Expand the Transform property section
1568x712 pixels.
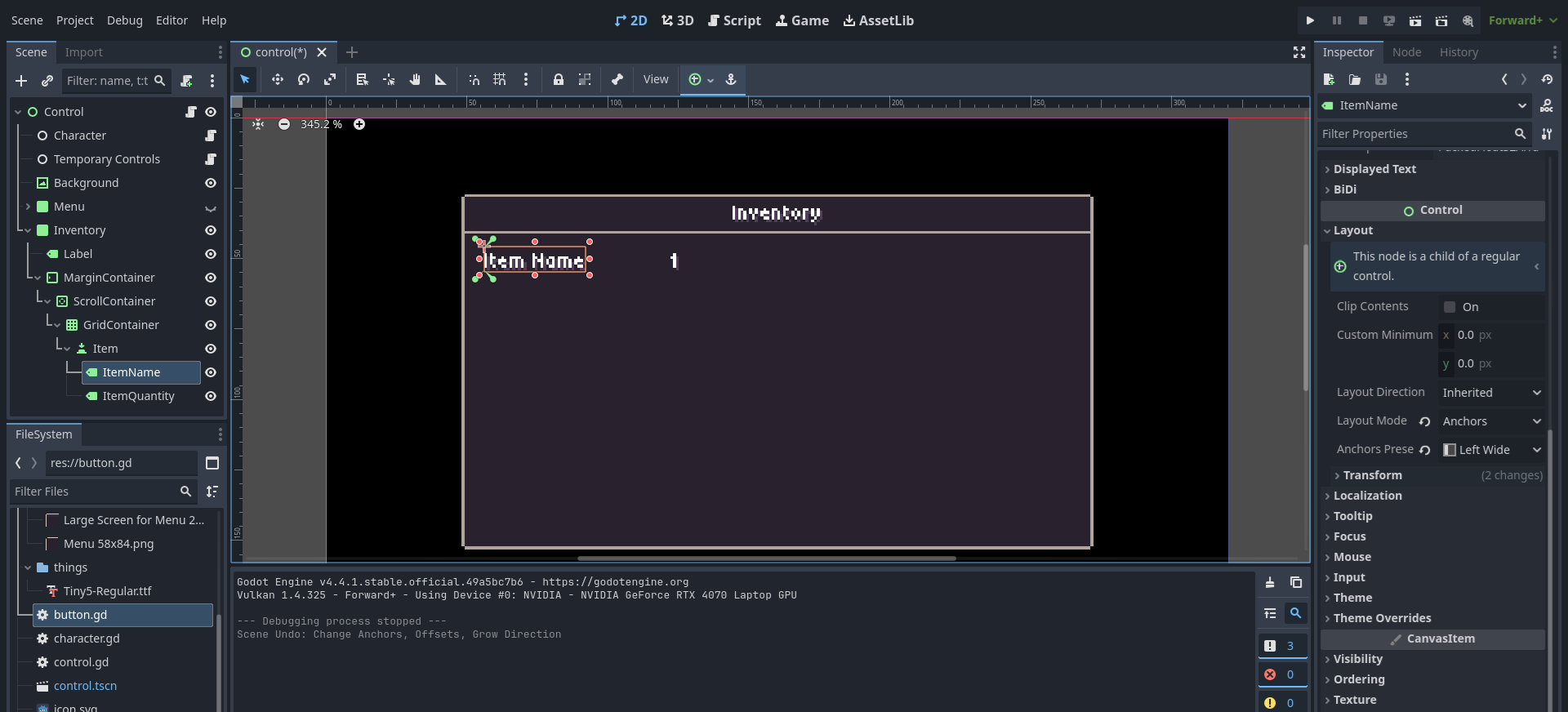click(x=1372, y=475)
